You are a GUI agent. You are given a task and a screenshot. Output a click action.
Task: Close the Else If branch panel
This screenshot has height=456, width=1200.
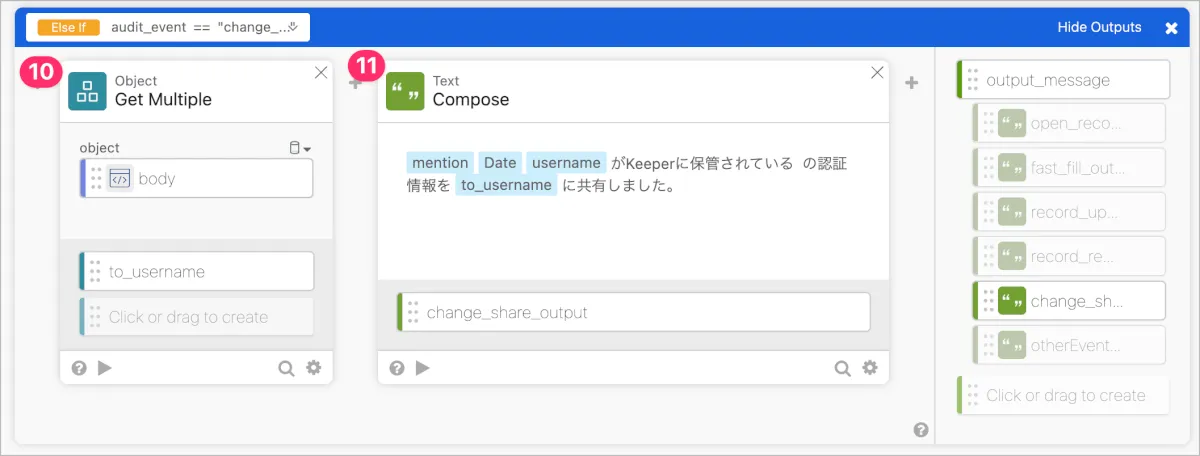1171,28
